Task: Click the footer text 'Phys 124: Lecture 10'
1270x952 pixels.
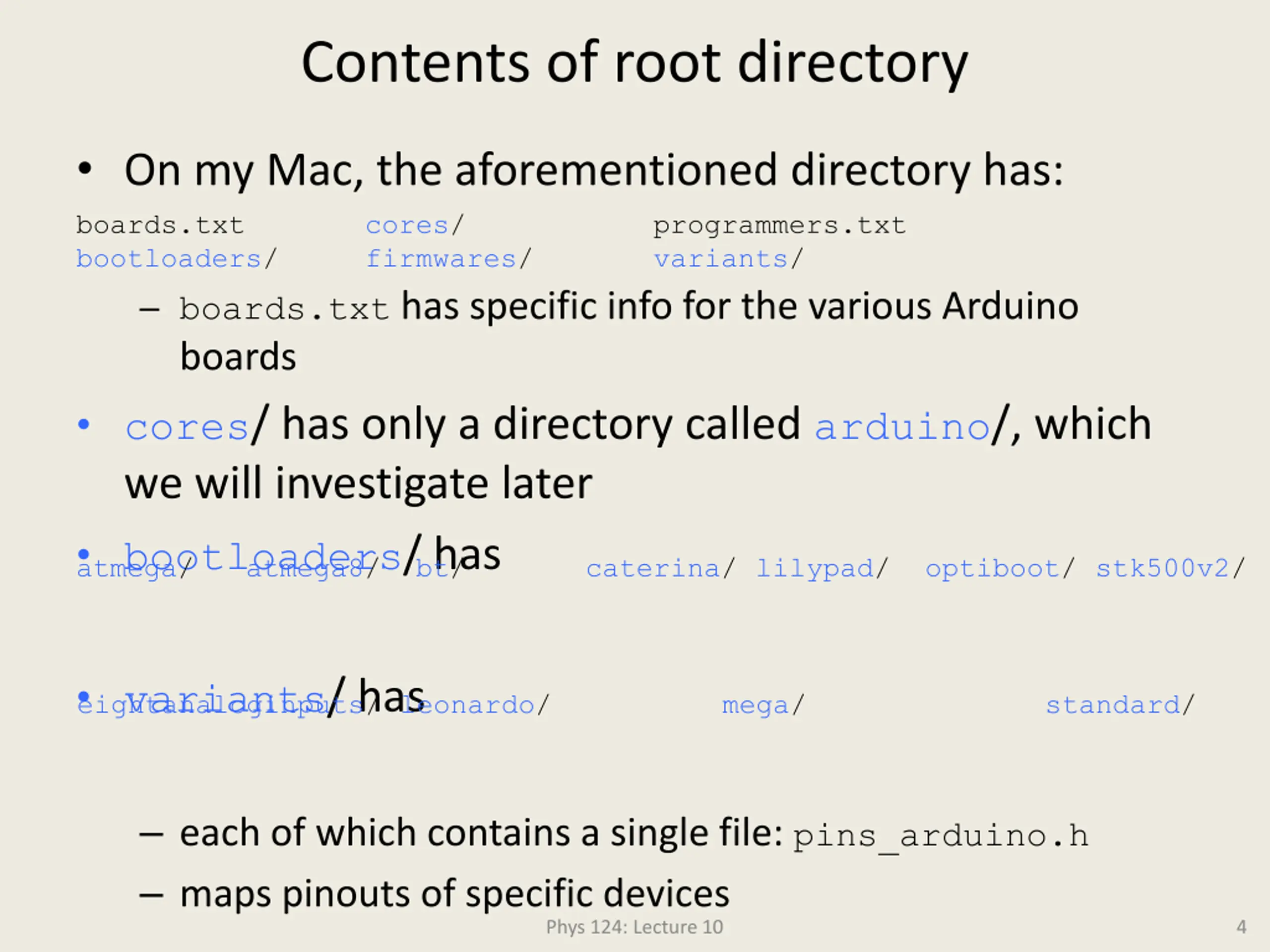Action: (635, 927)
